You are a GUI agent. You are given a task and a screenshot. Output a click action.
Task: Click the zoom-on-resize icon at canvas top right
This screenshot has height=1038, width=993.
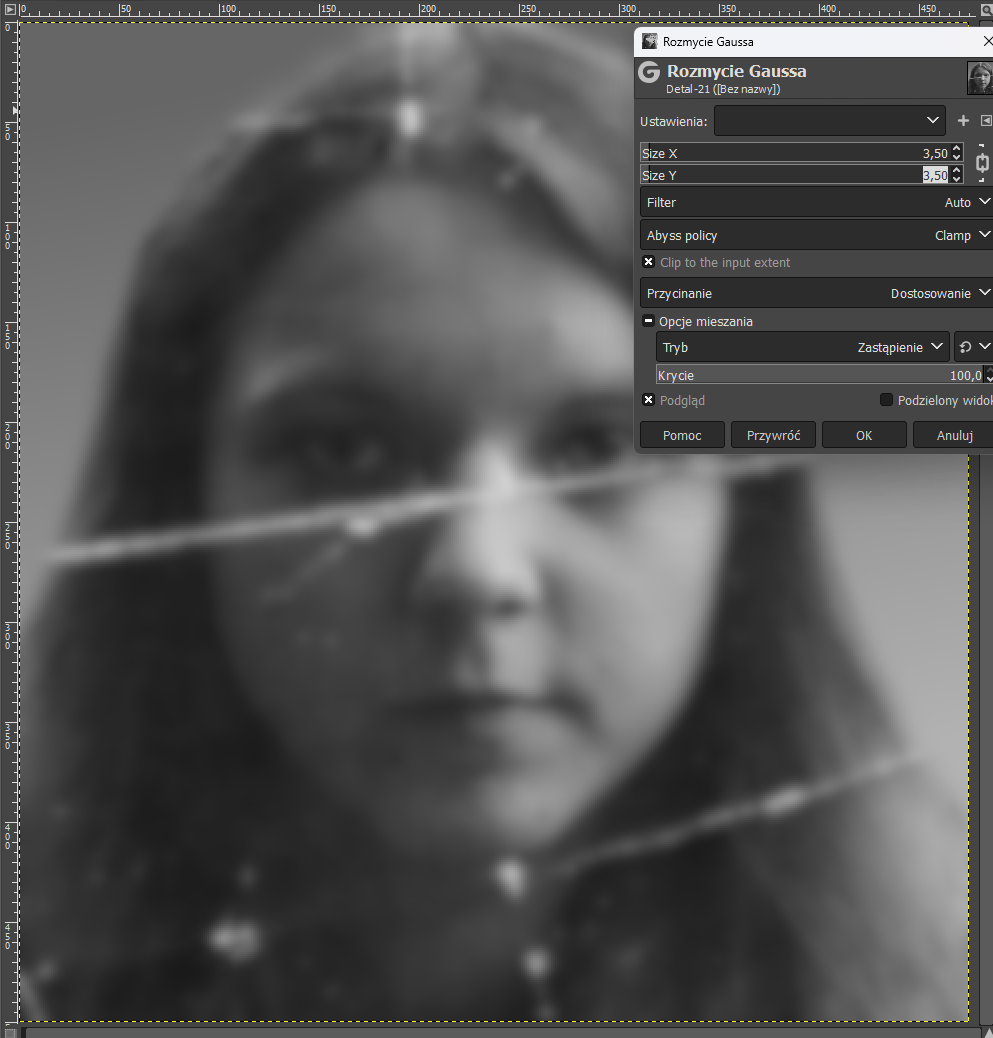tap(985, 9)
